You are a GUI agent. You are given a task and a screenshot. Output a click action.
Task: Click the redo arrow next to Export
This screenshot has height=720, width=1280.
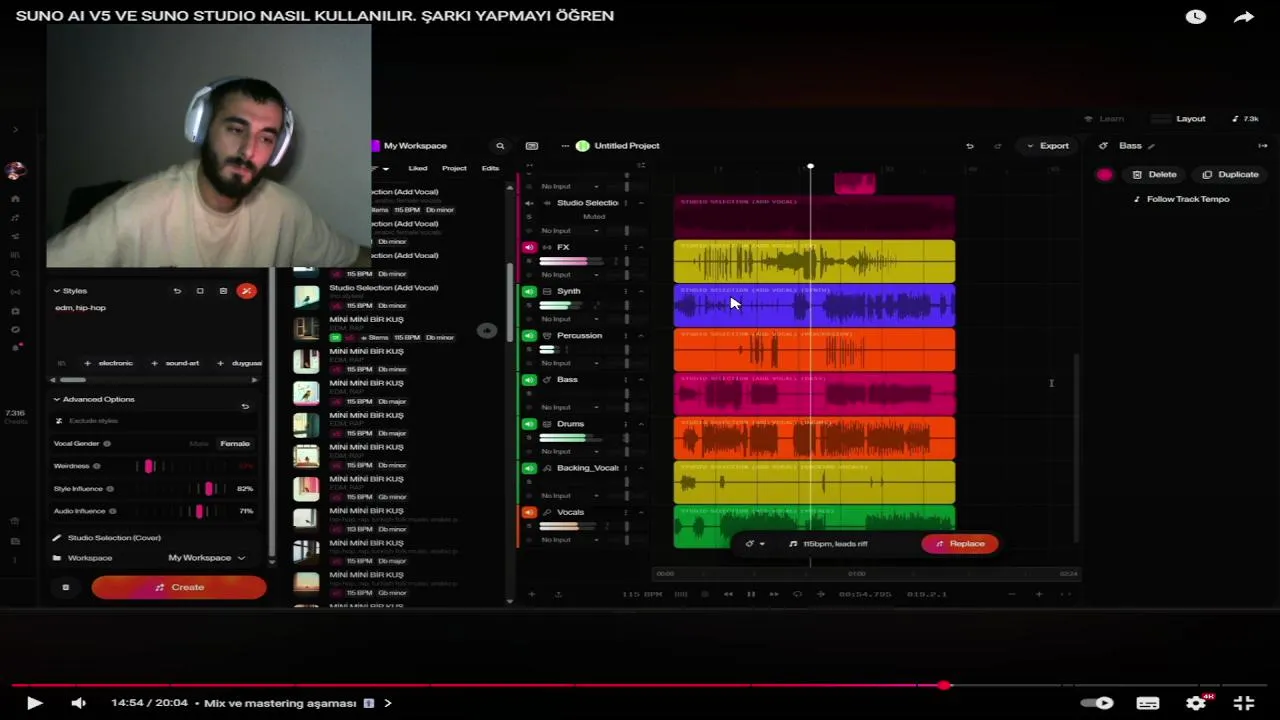point(997,146)
